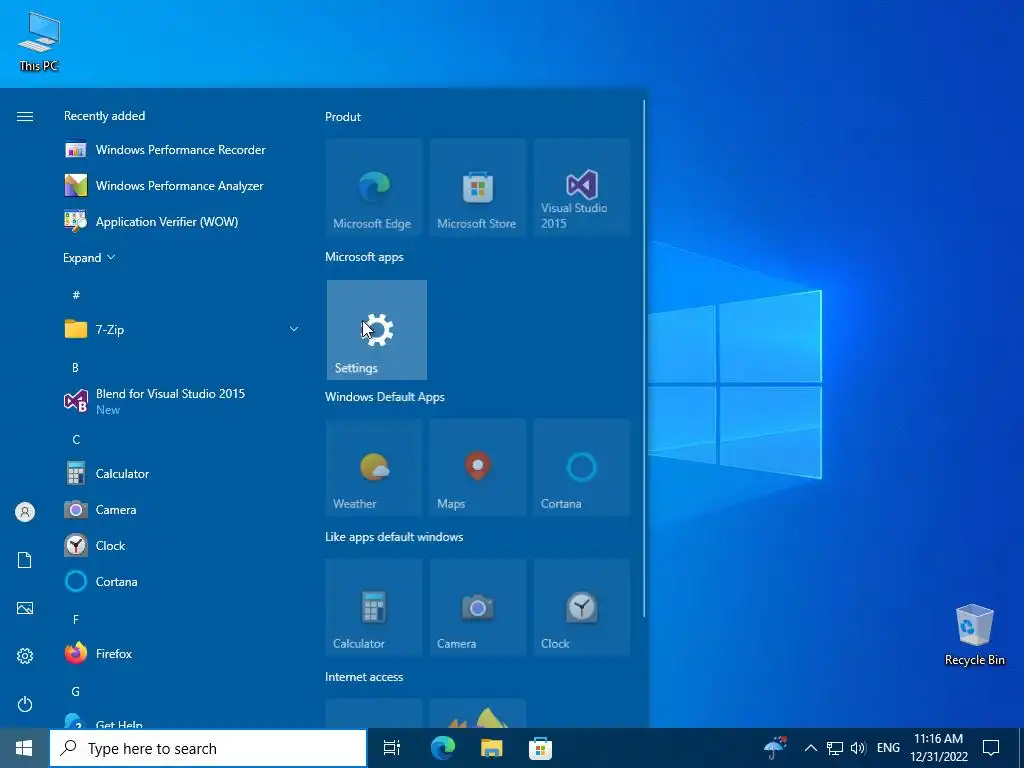Launch Camera from the app list
The image size is (1024, 768).
[x=180, y=509]
